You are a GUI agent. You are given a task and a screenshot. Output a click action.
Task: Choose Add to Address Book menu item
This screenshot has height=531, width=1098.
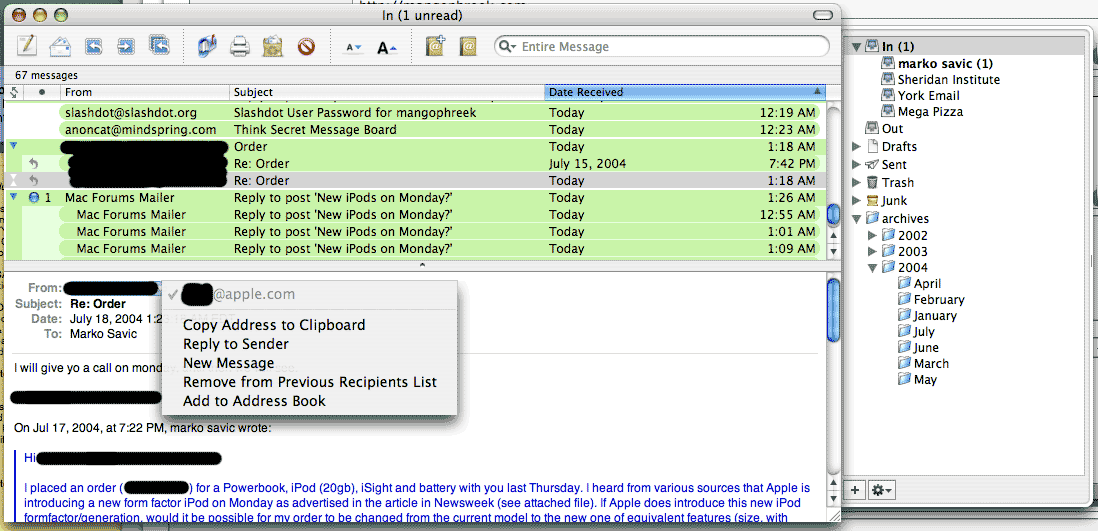tap(309, 401)
